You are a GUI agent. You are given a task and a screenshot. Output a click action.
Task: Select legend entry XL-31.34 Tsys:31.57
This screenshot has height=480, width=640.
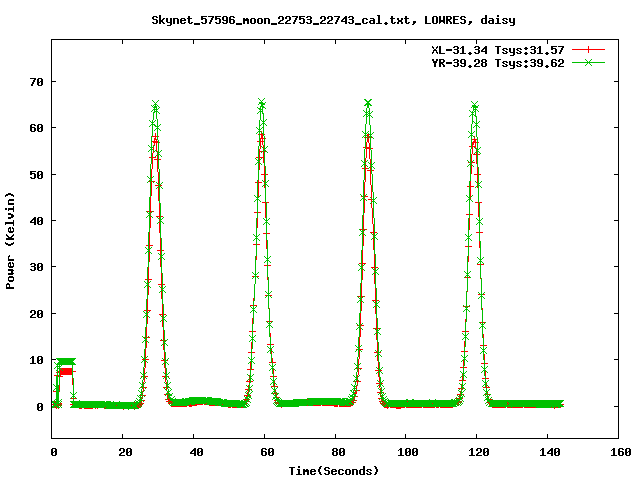pyautogui.click(x=498, y=50)
